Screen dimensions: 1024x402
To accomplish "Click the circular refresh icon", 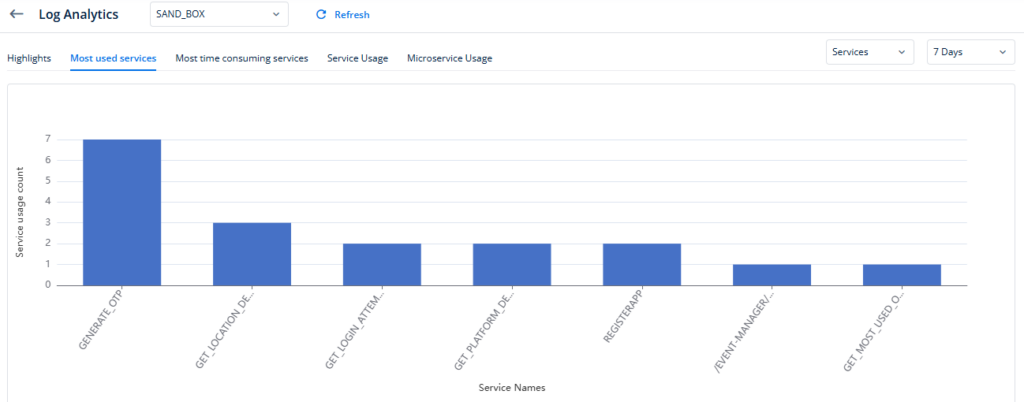I will pyautogui.click(x=321, y=14).
